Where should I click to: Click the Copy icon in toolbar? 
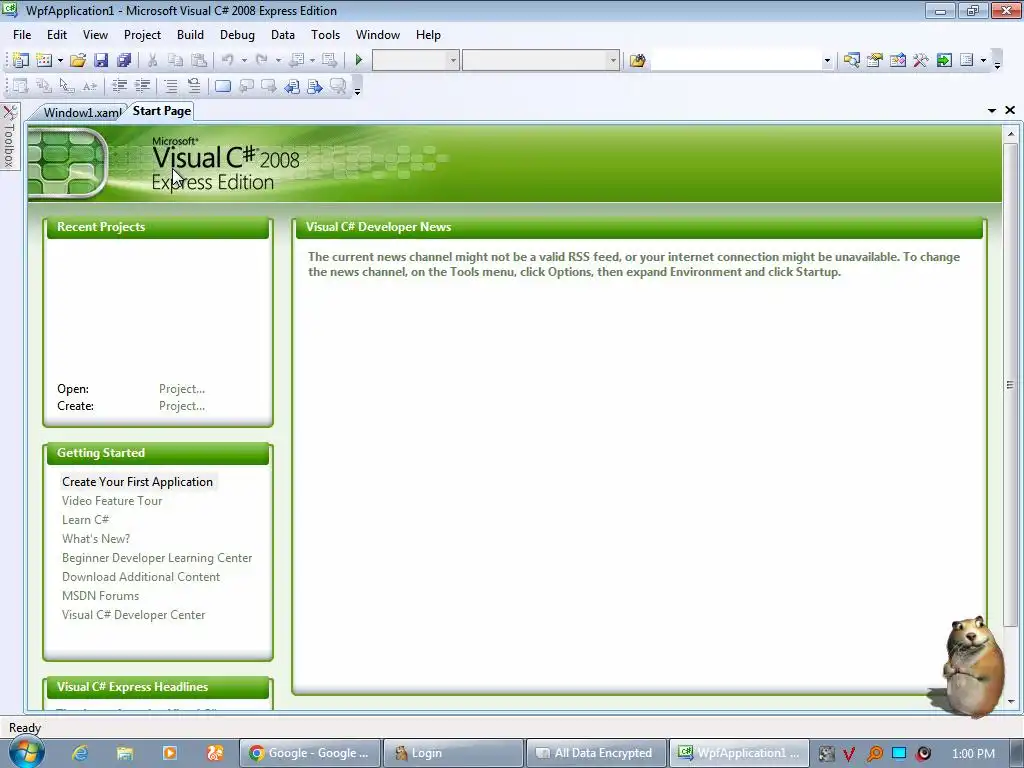click(x=175, y=60)
